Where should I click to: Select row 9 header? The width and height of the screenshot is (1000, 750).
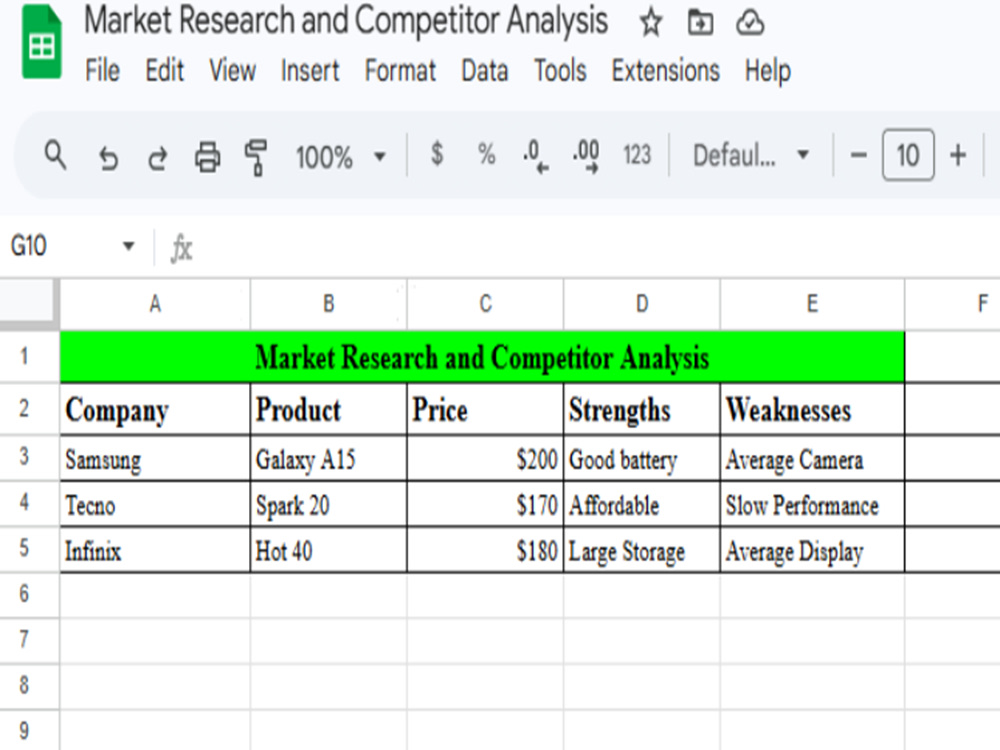[x=29, y=731]
